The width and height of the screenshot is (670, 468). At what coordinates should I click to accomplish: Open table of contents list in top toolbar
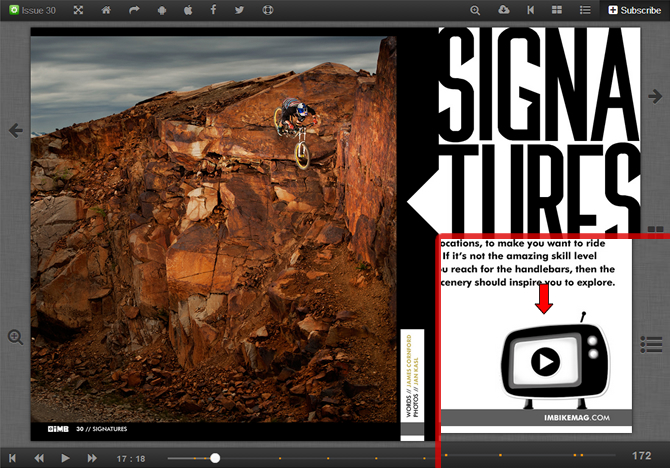585,10
